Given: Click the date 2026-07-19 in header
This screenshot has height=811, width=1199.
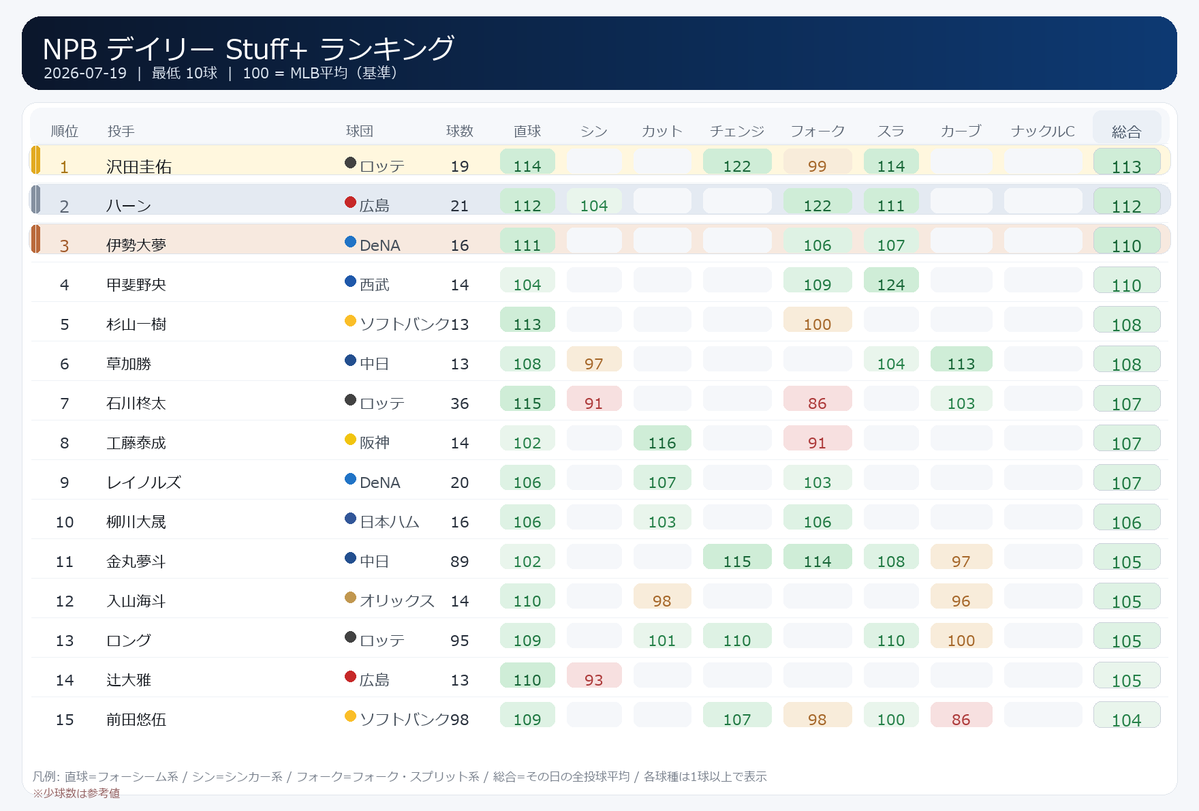Looking at the screenshot, I should click(85, 73).
